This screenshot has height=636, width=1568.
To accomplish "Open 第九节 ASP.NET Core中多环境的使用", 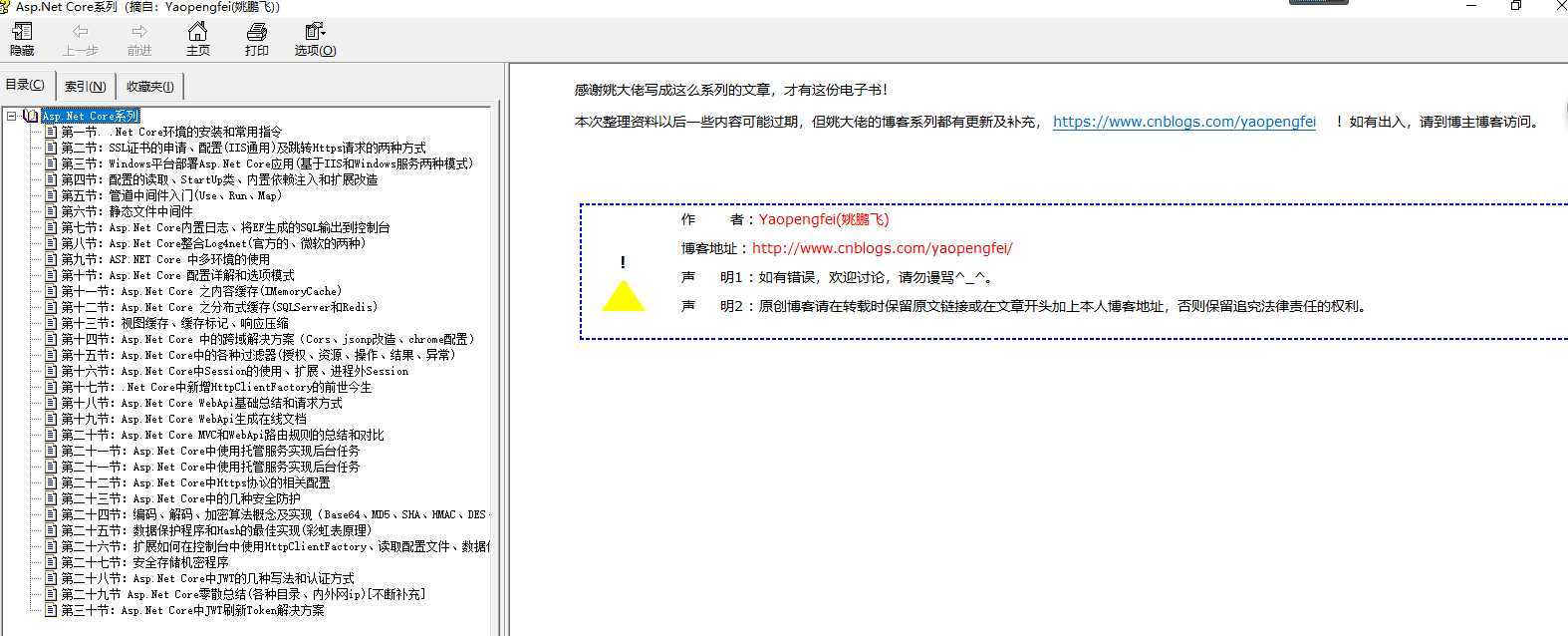I will coord(165,259).
